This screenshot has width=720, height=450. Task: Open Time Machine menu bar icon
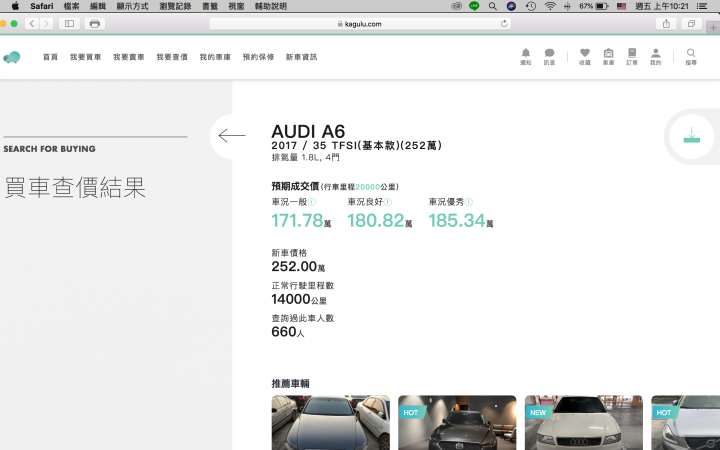(531, 6)
